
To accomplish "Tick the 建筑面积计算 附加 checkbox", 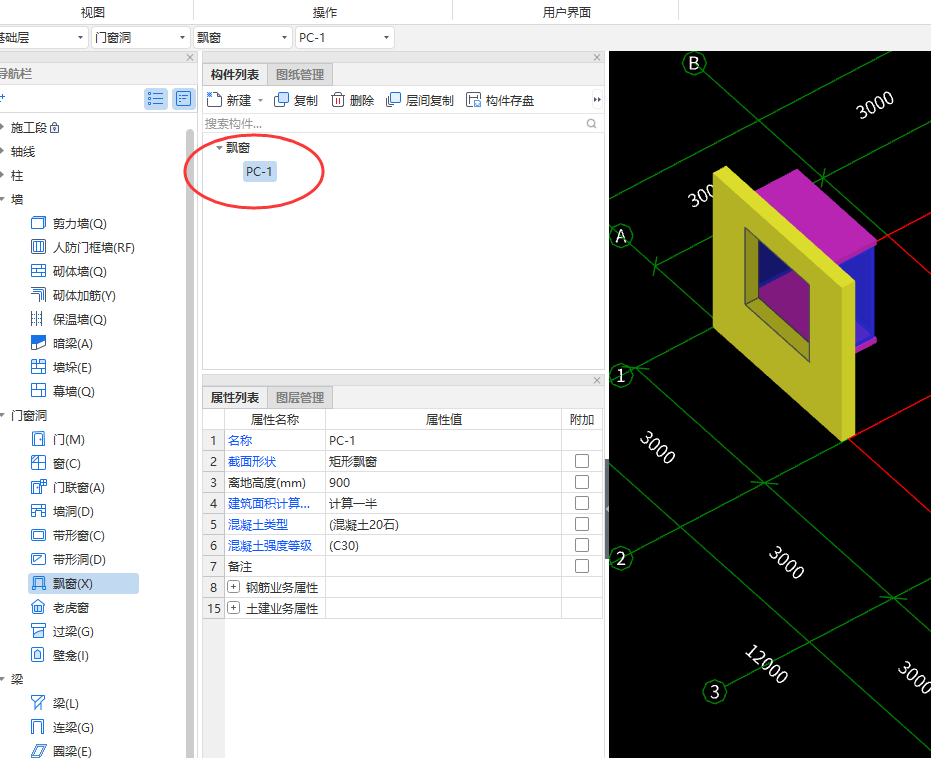I will coord(582,503).
